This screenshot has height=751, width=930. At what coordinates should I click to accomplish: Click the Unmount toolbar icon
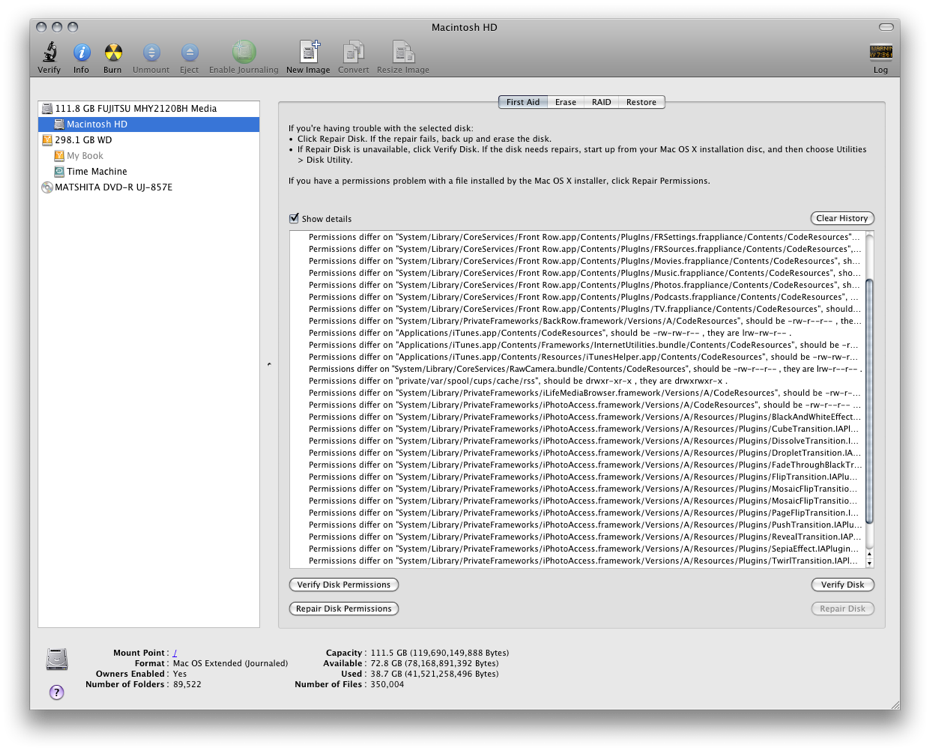(x=151, y=52)
